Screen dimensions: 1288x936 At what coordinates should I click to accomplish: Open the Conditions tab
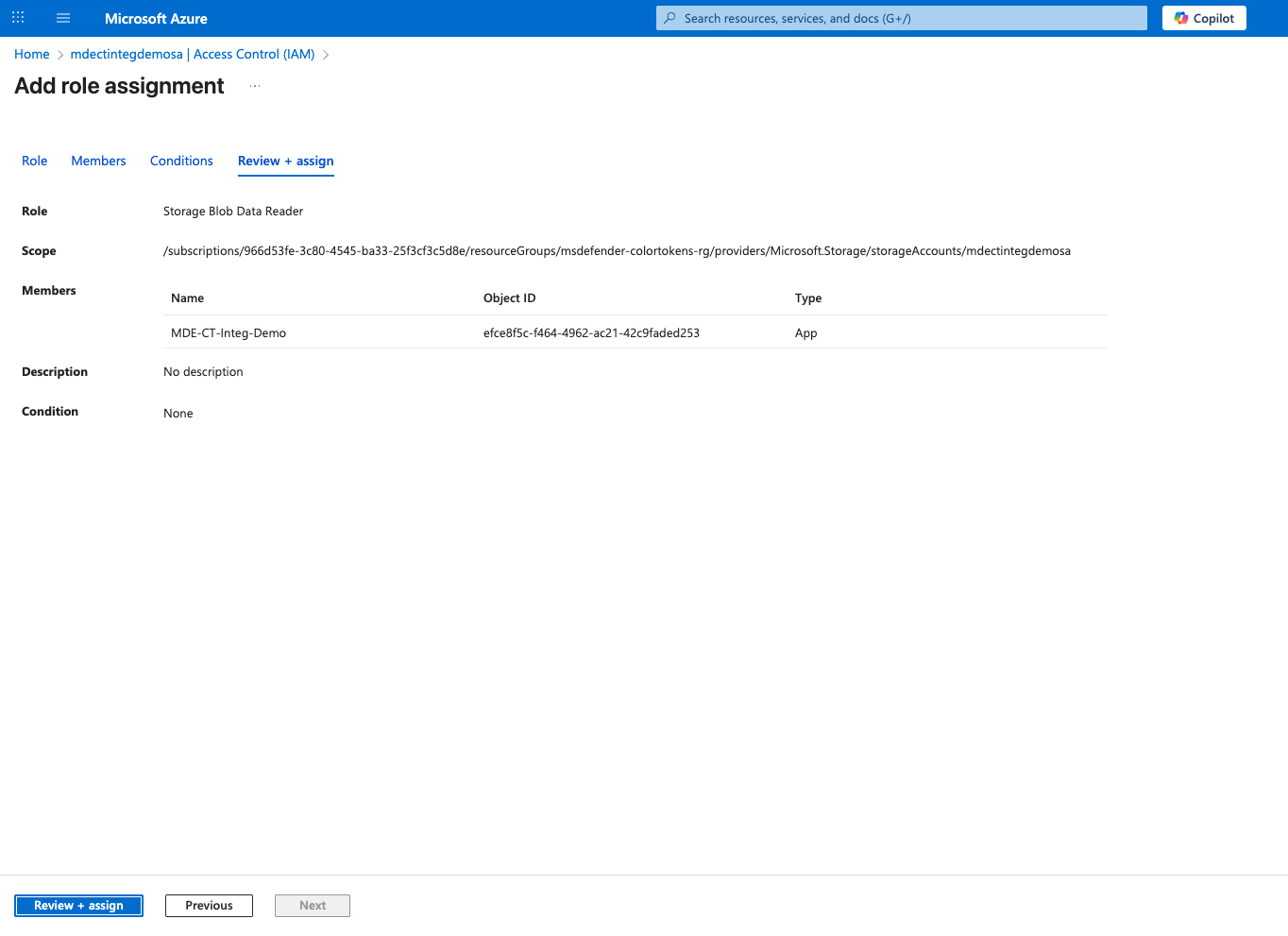(x=181, y=161)
